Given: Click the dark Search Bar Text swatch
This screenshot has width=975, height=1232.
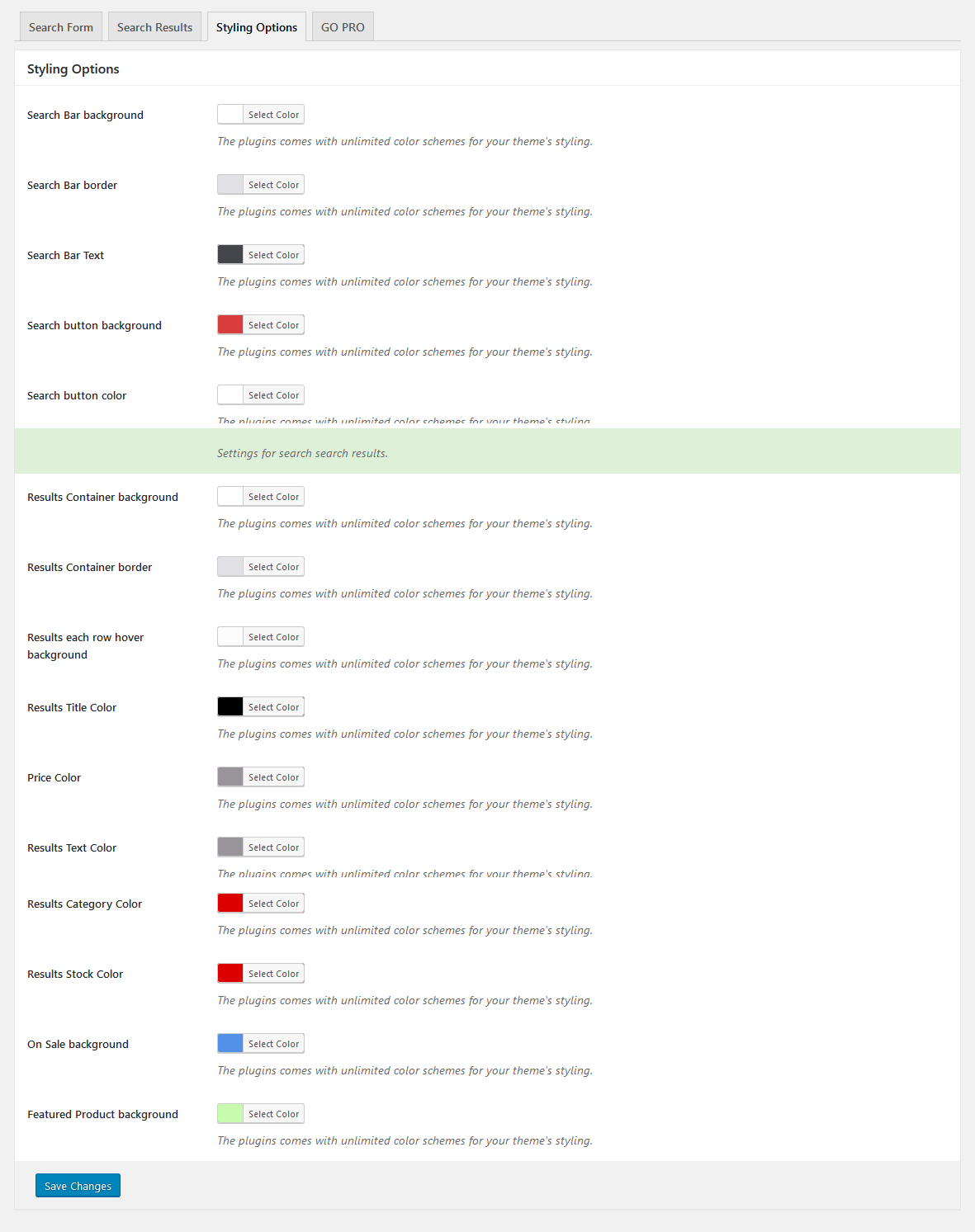Looking at the screenshot, I should 230,255.
